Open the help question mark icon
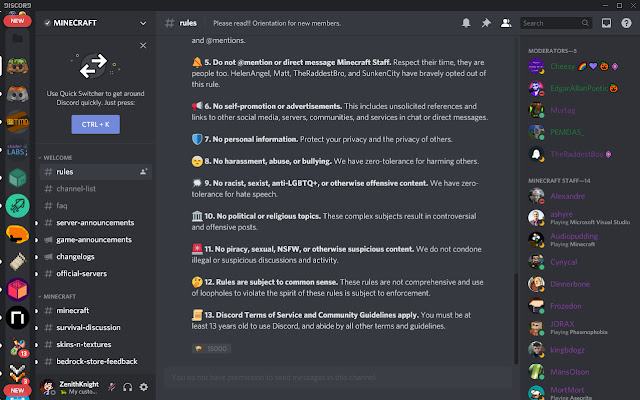Image resolution: width=640 pixels, height=400 pixels. pyautogui.click(x=626, y=22)
